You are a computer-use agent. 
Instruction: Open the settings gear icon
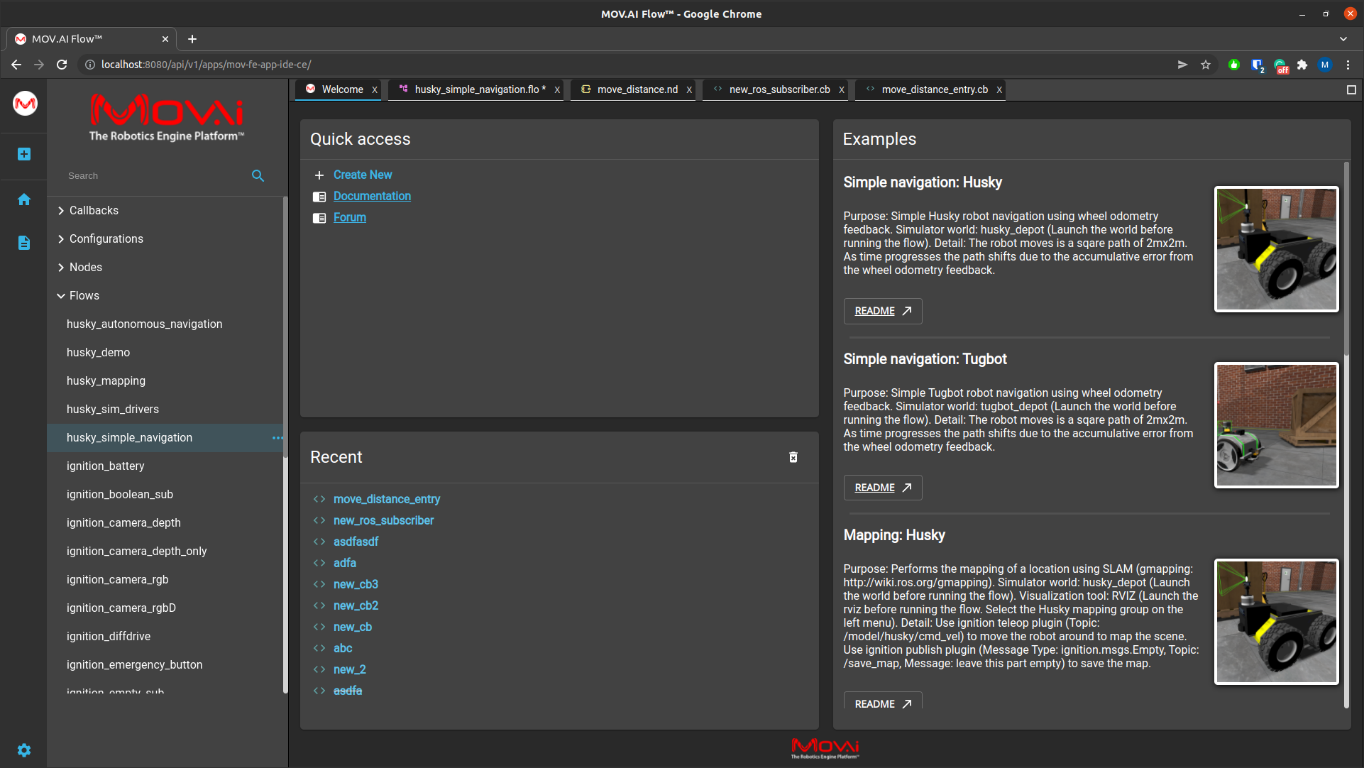point(24,750)
